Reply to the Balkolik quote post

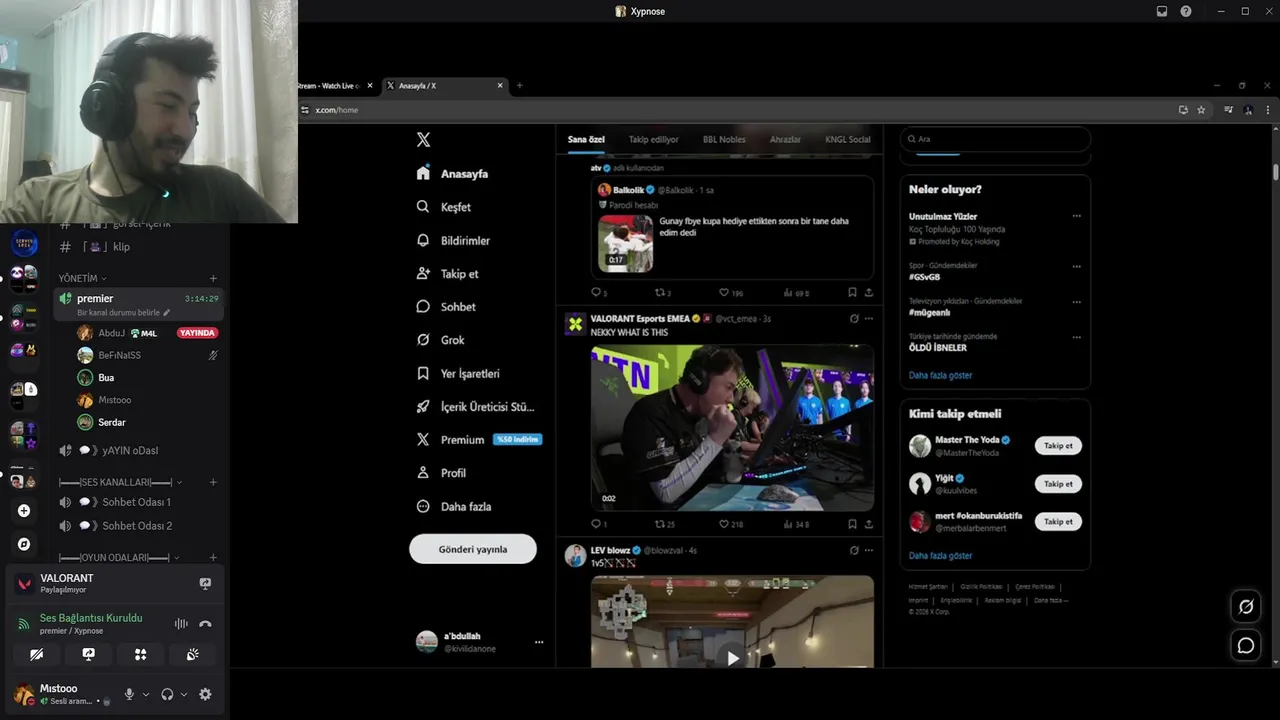pyautogui.click(x=596, y=293)
